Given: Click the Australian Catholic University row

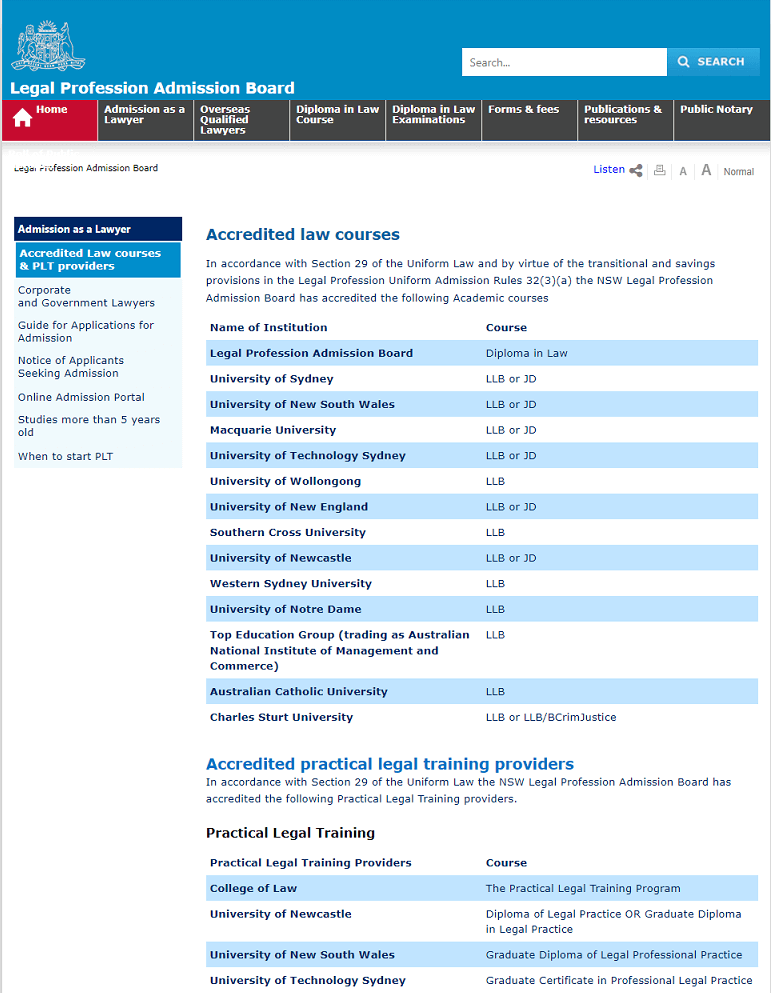Looking at the screenshot, I should pyautogui.click(x=481, y=692).
